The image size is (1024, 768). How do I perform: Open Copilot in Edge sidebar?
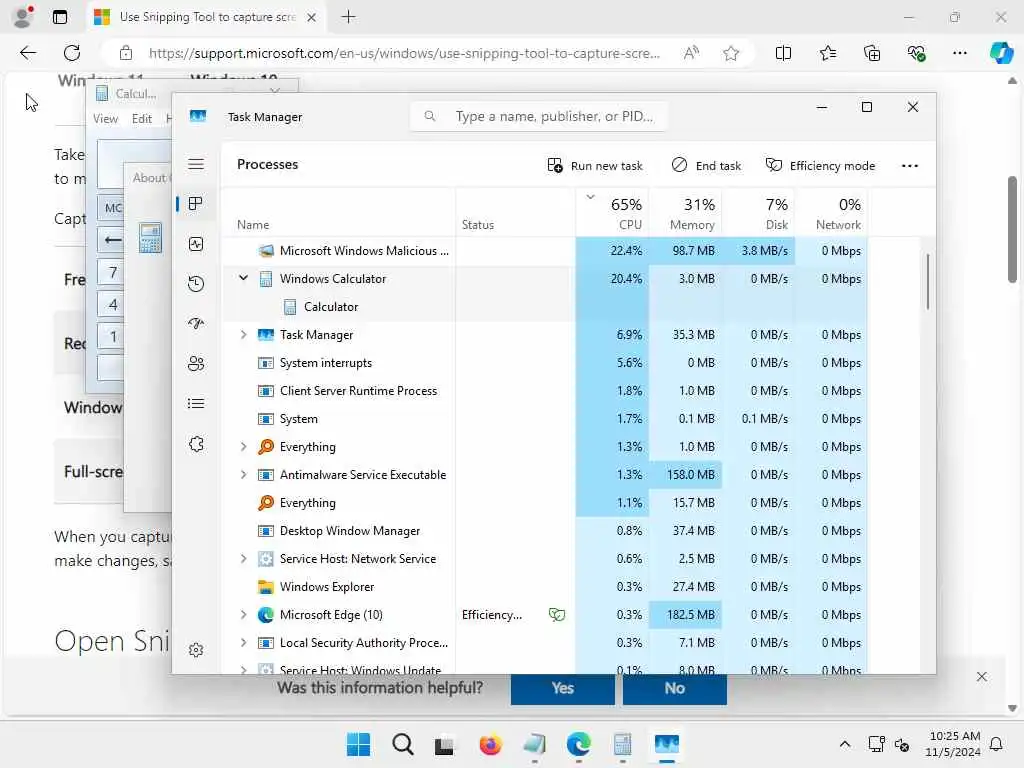point(1001,53)
